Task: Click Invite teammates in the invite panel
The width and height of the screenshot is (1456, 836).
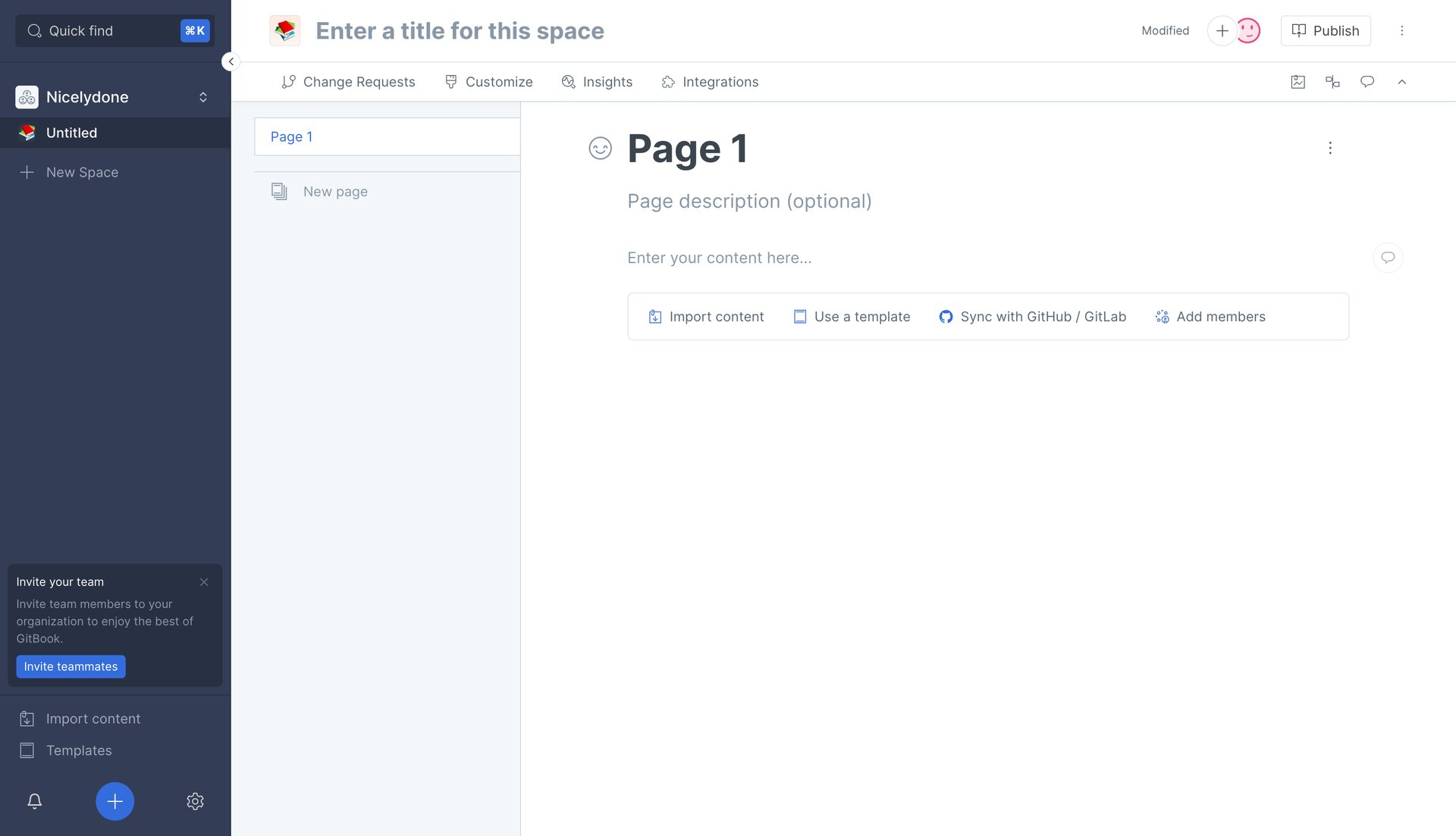Action: coord(71,666)
